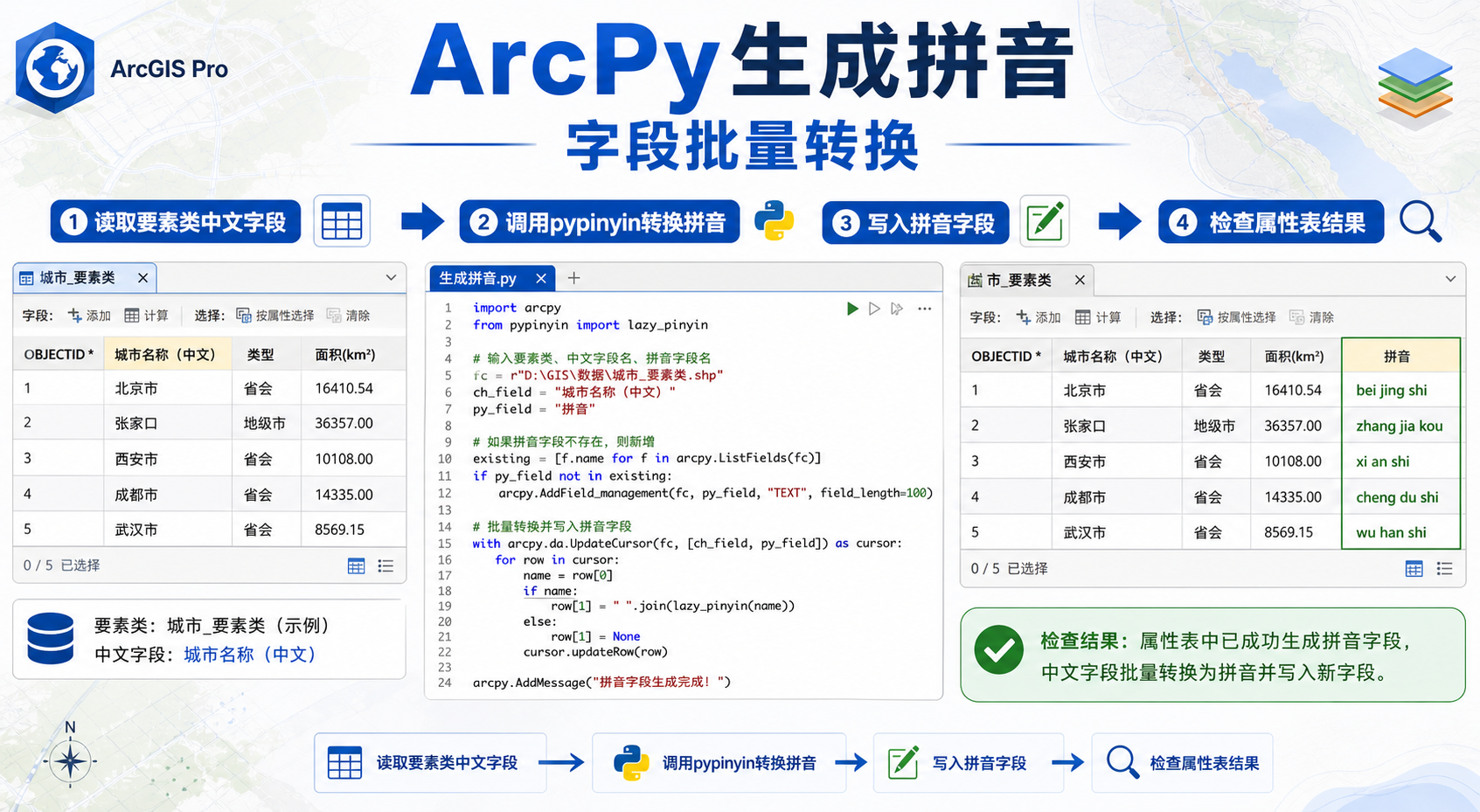Click the bottom flow box 写入拼音字段
The height and width of the screenshot is (812, 1480).
pyautogui.click(x=968, y=763)
